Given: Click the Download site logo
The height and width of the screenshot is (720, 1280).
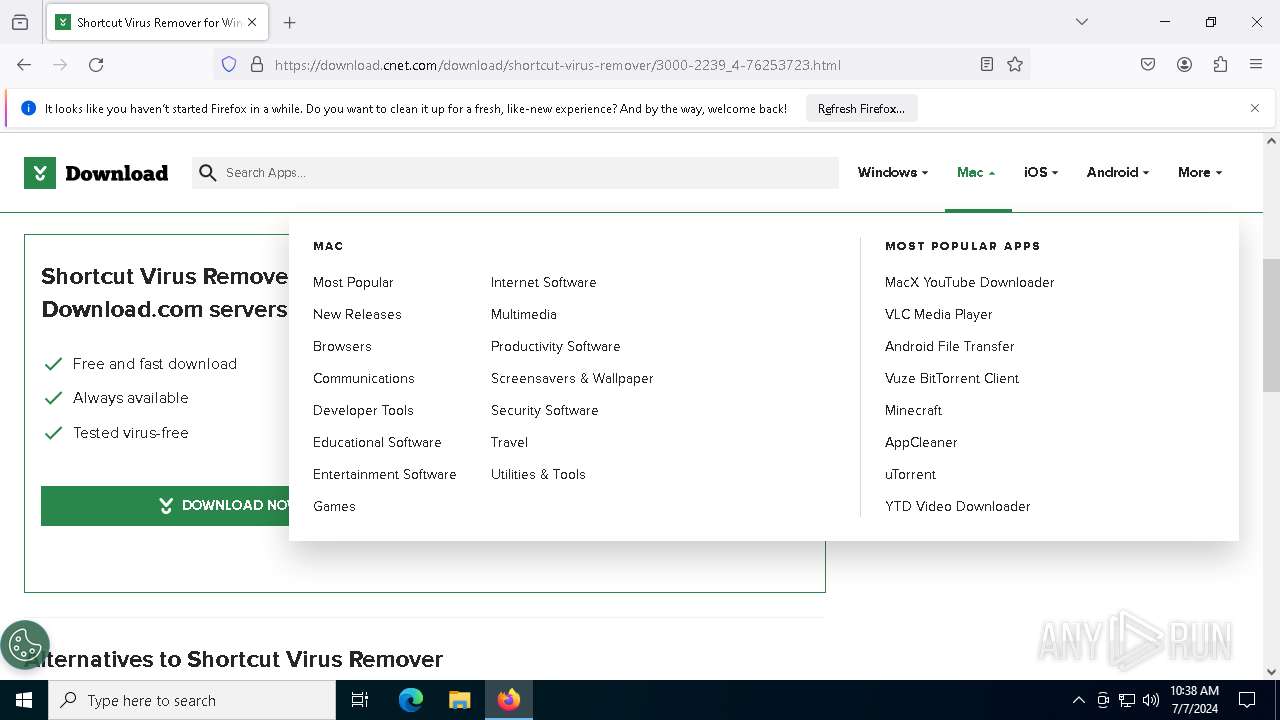Looking at the screenshot, I should [x=96, y=173].
